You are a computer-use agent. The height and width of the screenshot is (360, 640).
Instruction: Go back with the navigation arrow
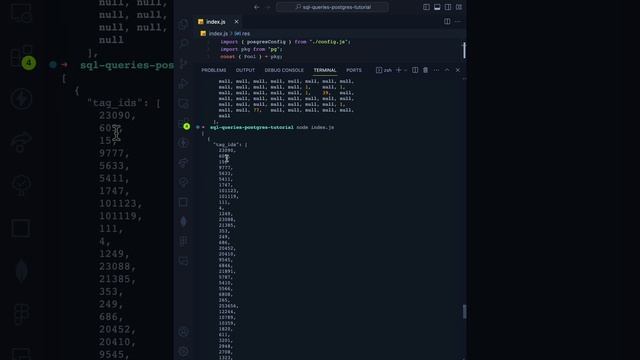click(256, 7)
